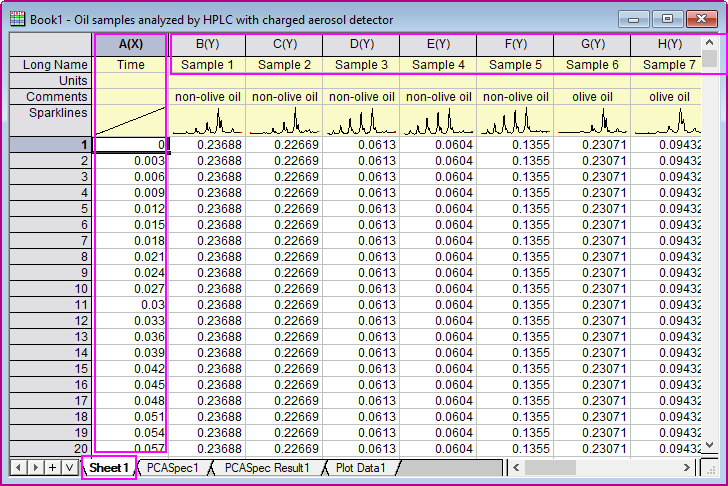Click horizontal scrollbar right arrow
728x486 pixels.
[x=687, y=467]
